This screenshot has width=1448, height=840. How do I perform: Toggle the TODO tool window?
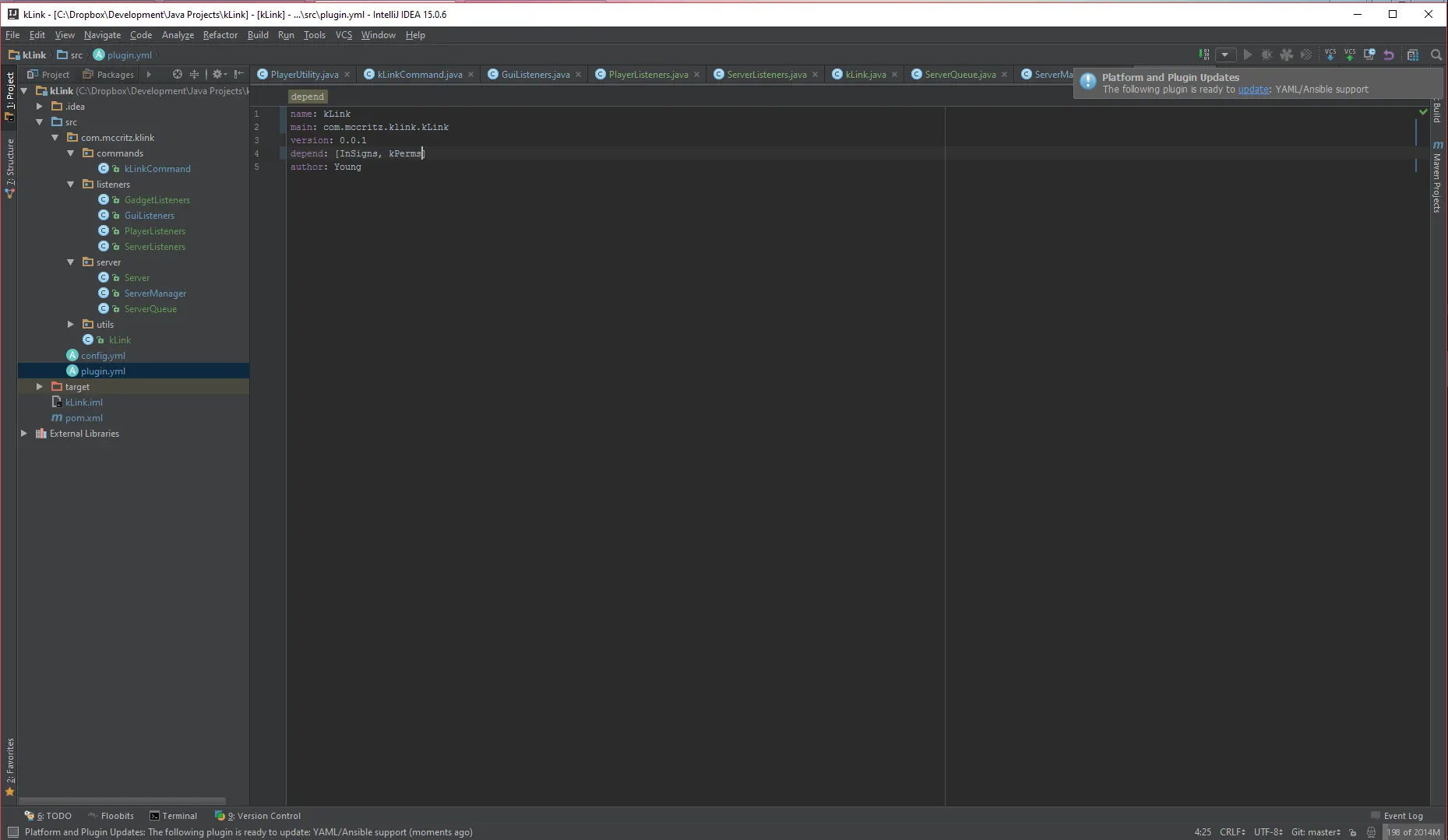(48, 816)
